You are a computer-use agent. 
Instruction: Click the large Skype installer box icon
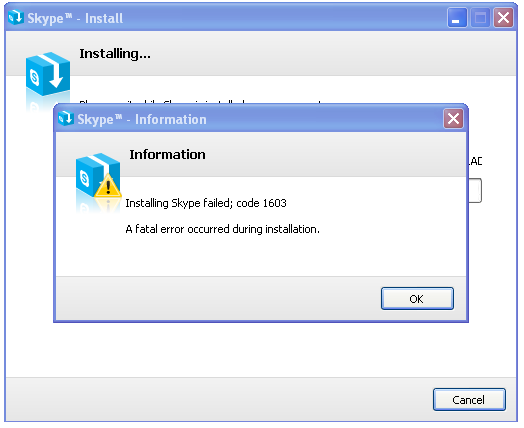click(48, 74)
